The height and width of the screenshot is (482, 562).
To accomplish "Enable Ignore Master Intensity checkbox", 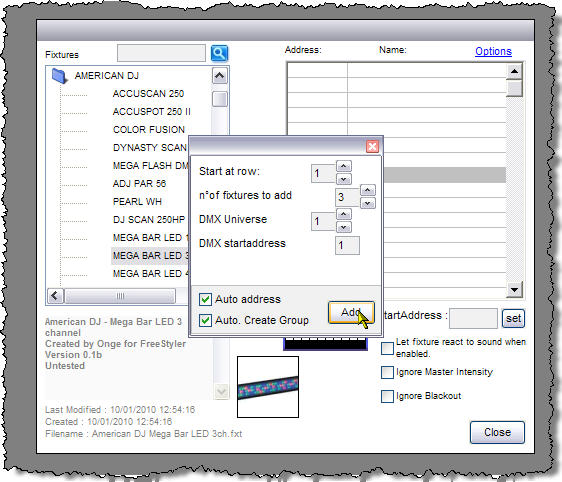I will [387, 372].
